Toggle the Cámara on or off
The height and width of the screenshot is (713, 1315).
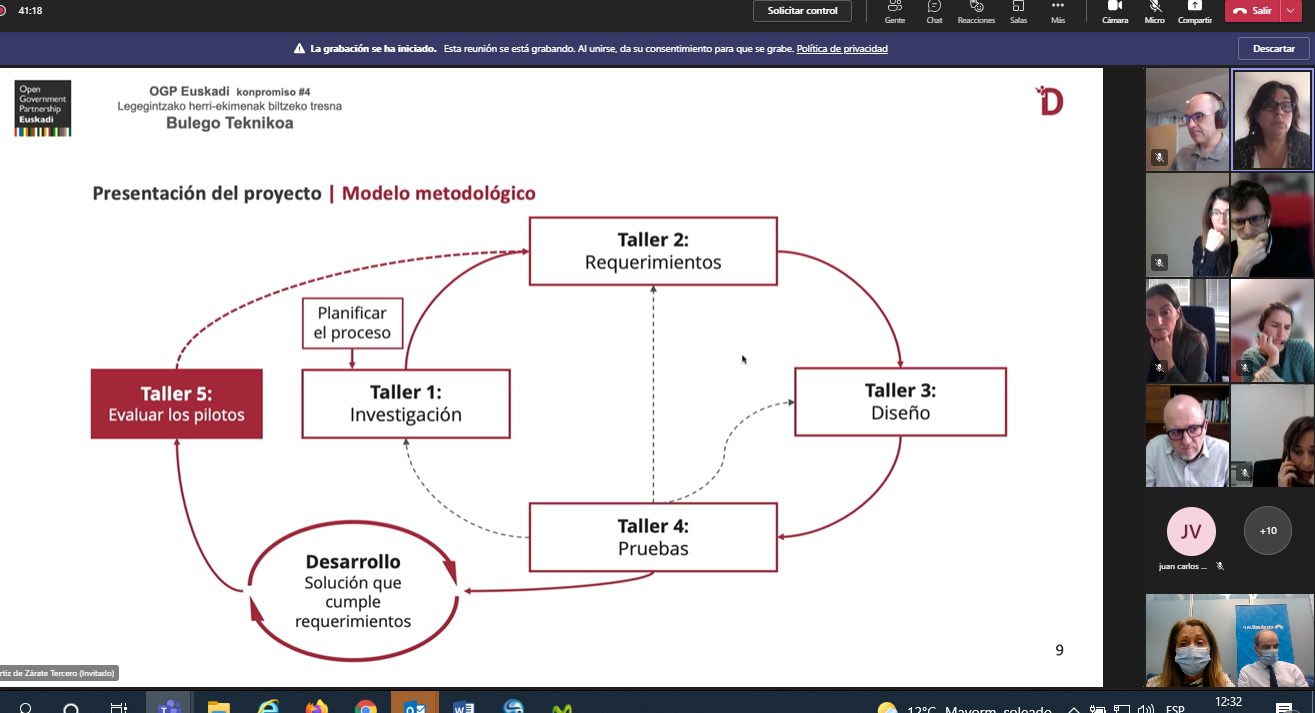(1115, 10)
